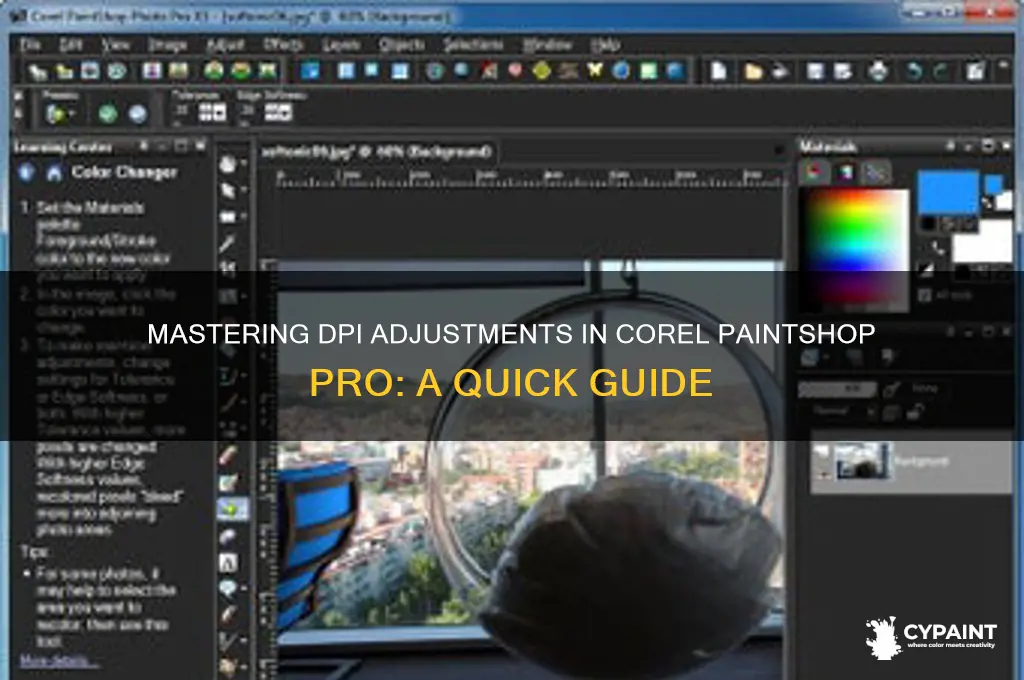The width and height of the screenshot is (1024, 680).
Task: Click the blue Reset button in tool options
Action: point(137,114)
